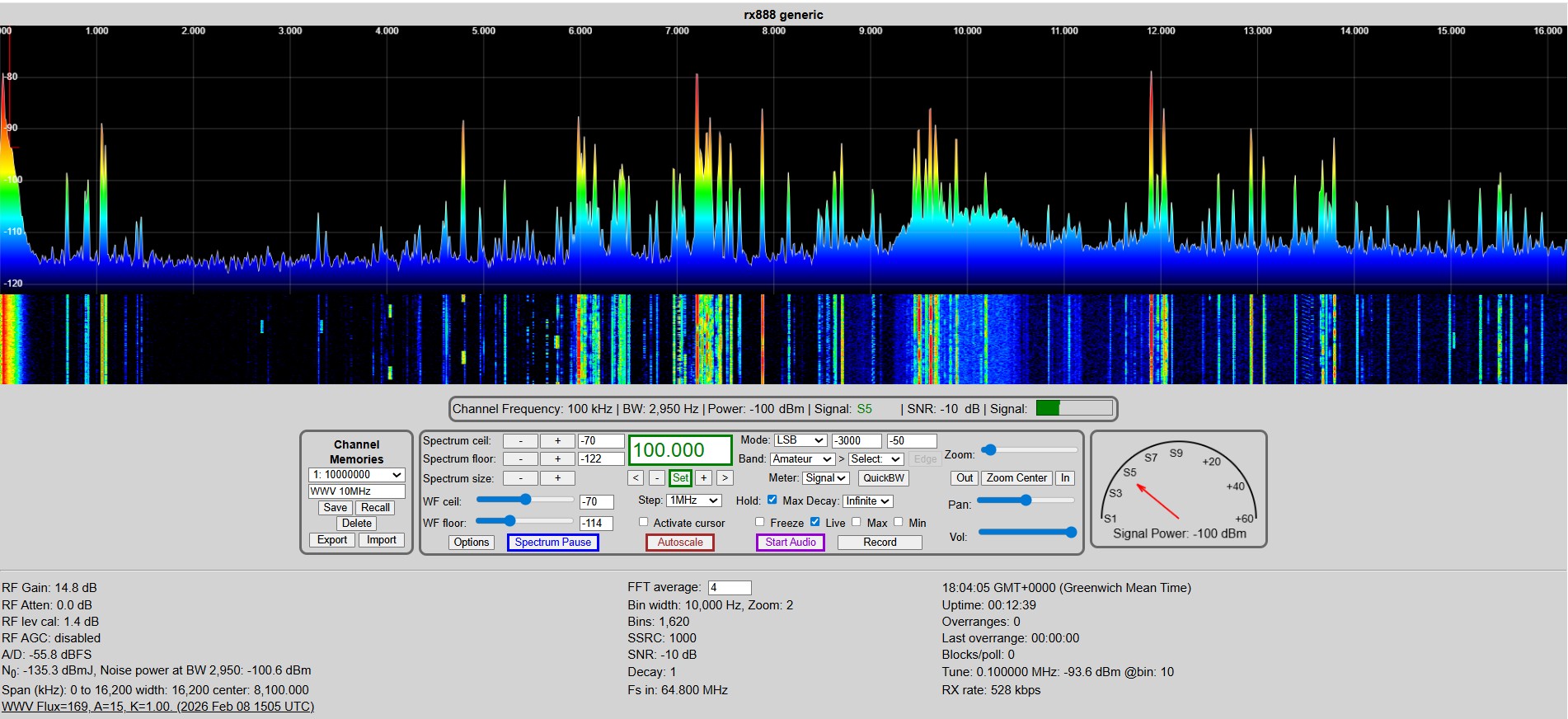Click the Spectrum ceil plus button
Viewport: 1568px width, 719px height.
pyautogui.click(x=557, y=441)
